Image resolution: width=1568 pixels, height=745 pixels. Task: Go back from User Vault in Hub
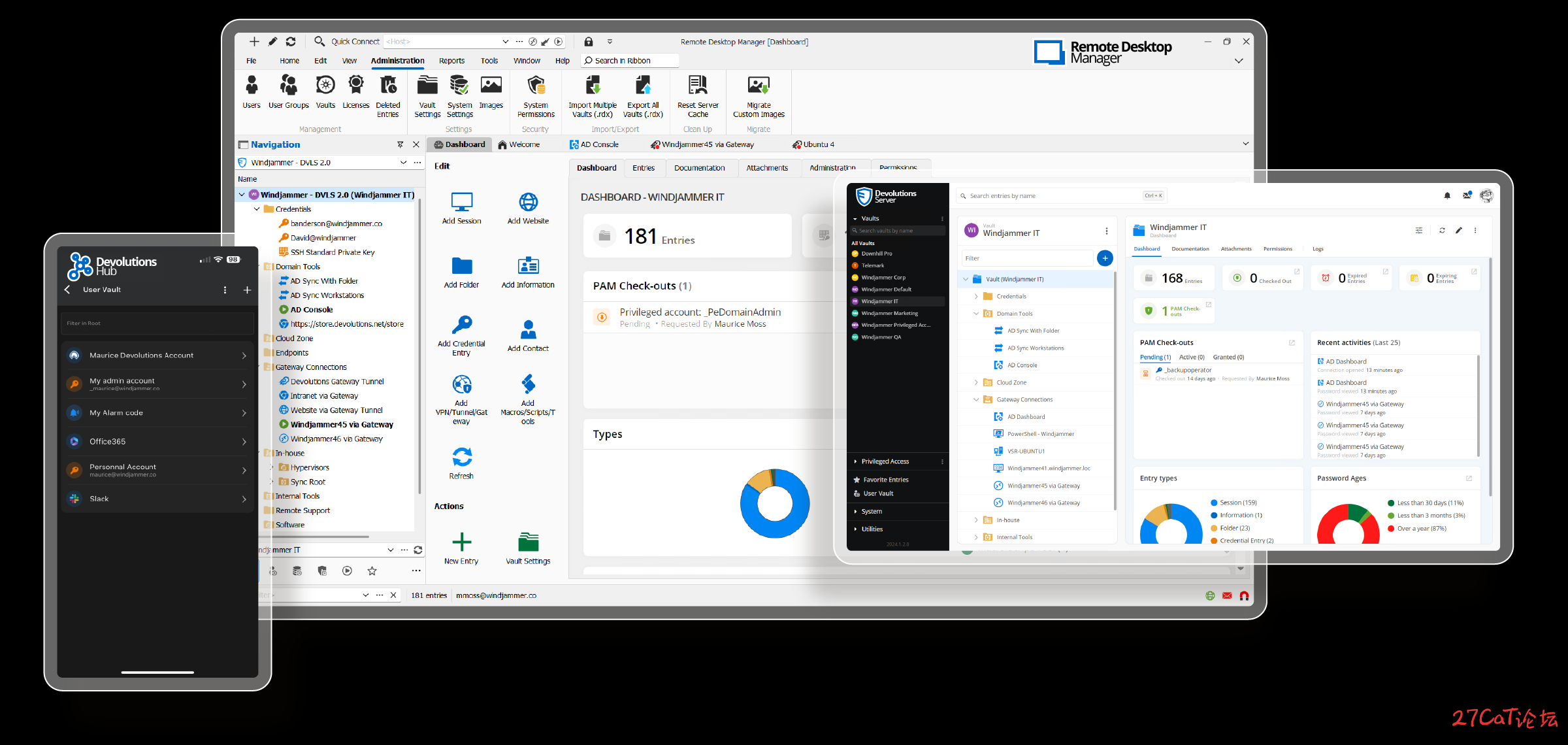tap(67, 290)
